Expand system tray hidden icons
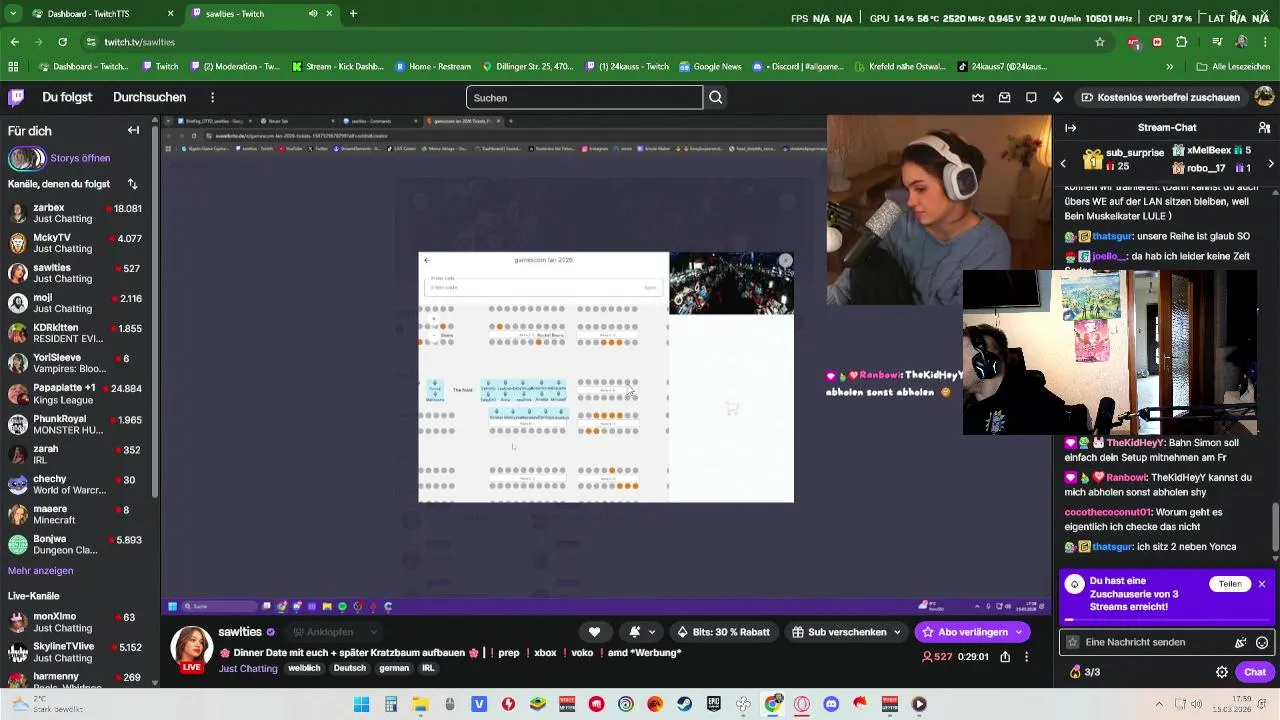Viewport: 1280px width, 720px height. coord(1160,704)
